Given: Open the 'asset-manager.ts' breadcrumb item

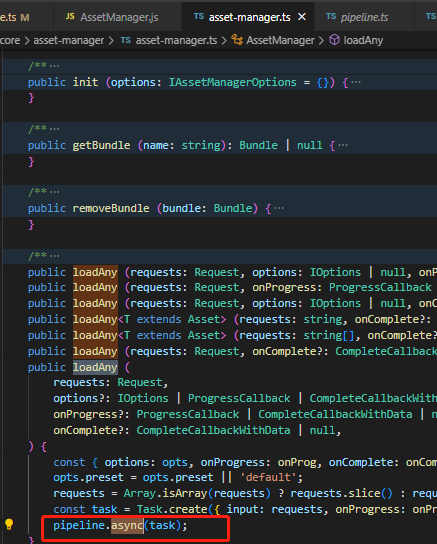Looking at the screenshot, I should click(x=176, y=40).
